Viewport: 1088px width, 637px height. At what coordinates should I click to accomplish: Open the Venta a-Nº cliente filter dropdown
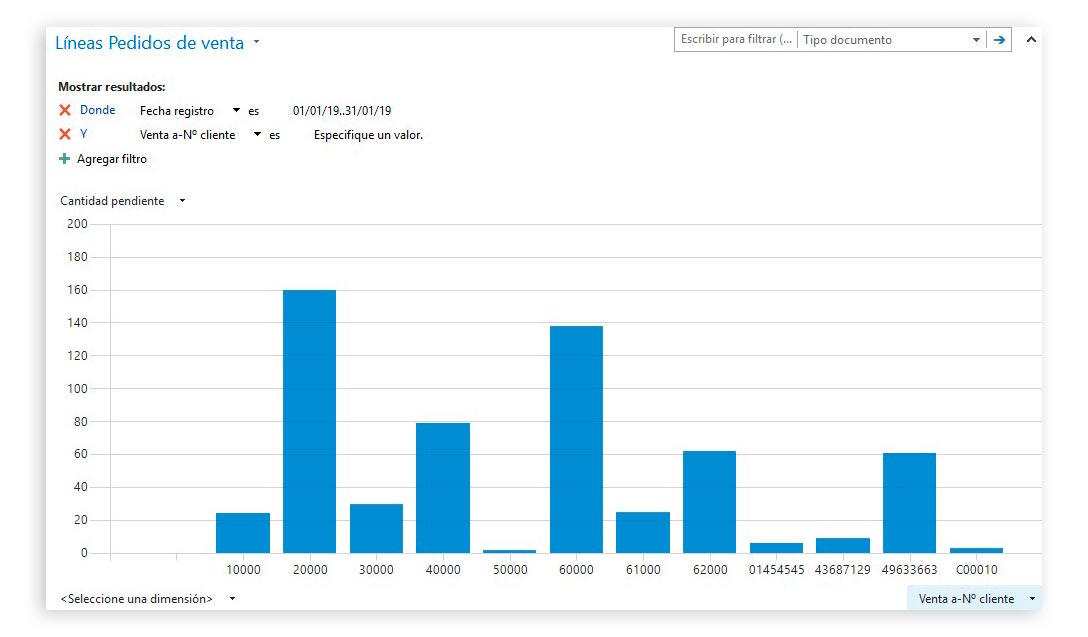point(257,135)
